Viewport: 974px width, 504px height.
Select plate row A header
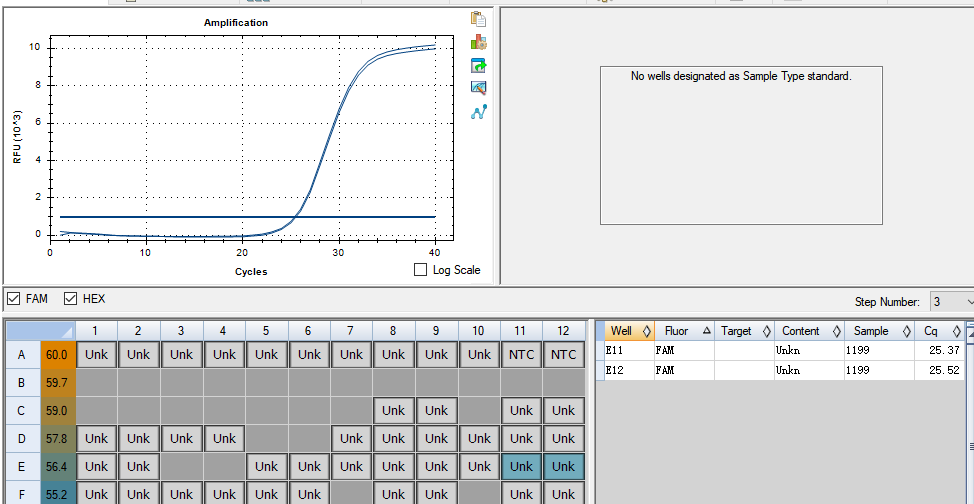(22, 355)
